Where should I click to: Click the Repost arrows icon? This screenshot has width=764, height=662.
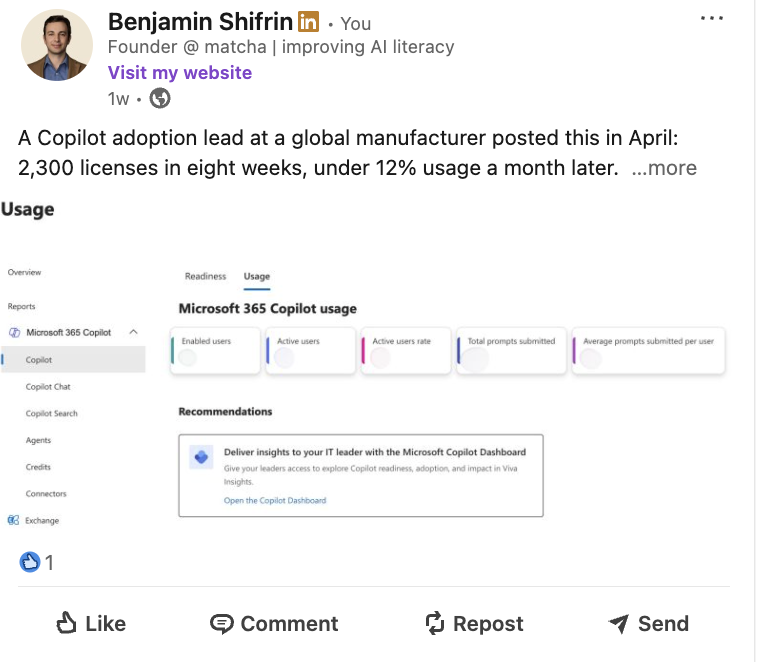(435, 624)
